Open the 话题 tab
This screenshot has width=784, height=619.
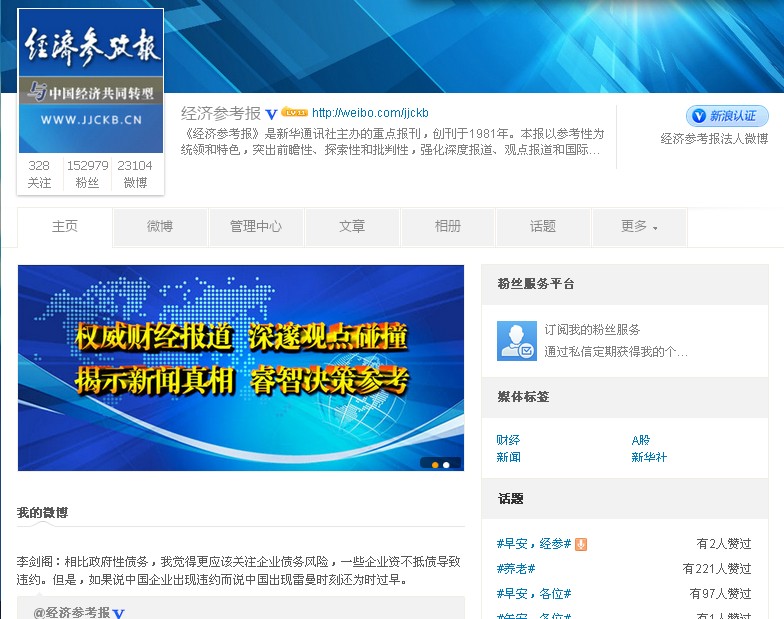pos(543,227)
